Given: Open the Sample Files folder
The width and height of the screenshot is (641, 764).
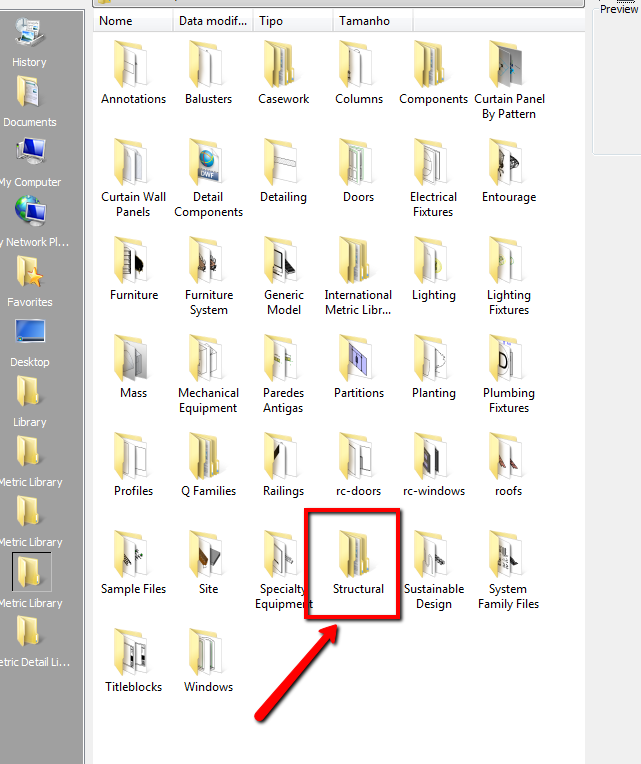Looking at the screenshot, I should click(x=133, y=563).
